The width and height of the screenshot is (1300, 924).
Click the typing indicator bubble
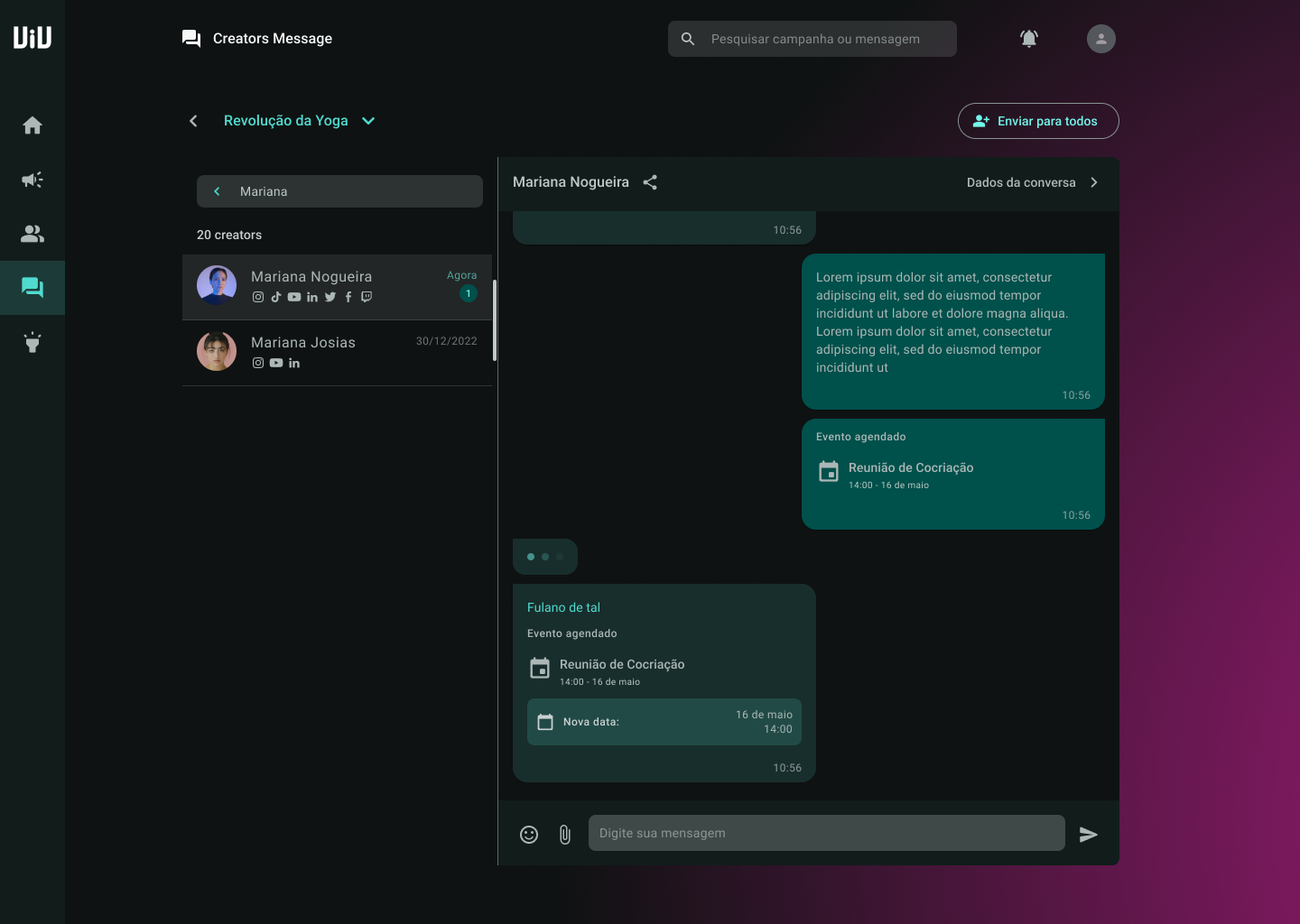545,557
